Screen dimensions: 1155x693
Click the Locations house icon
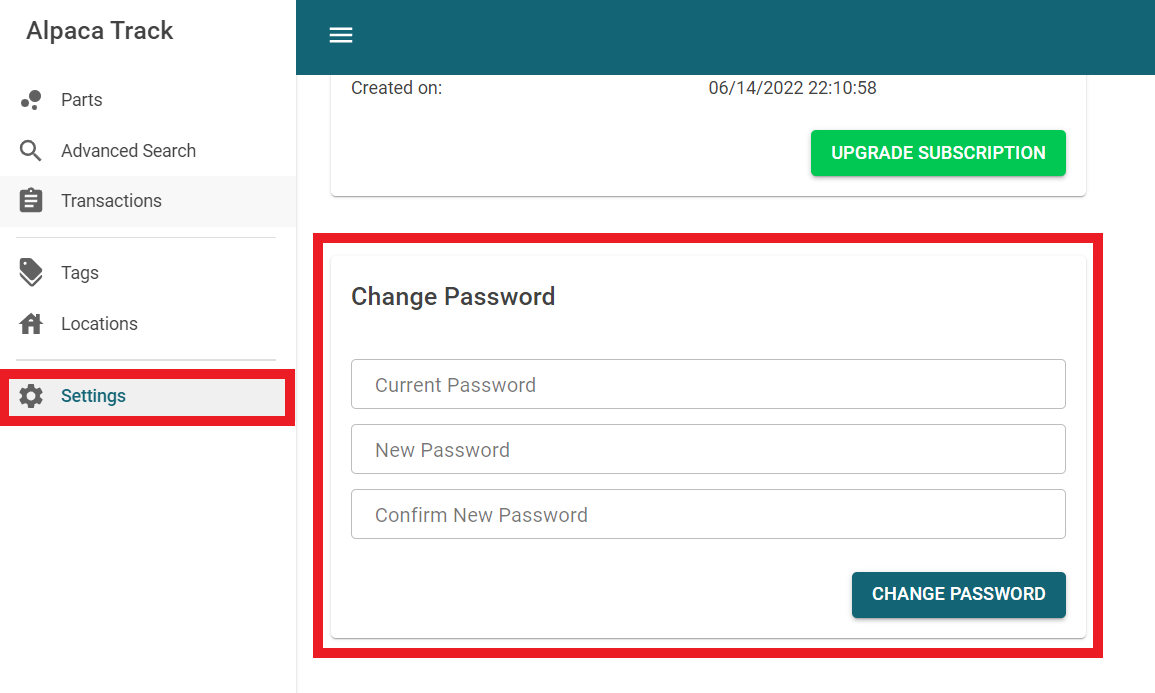pyautogui.click(x=31, y=324)
